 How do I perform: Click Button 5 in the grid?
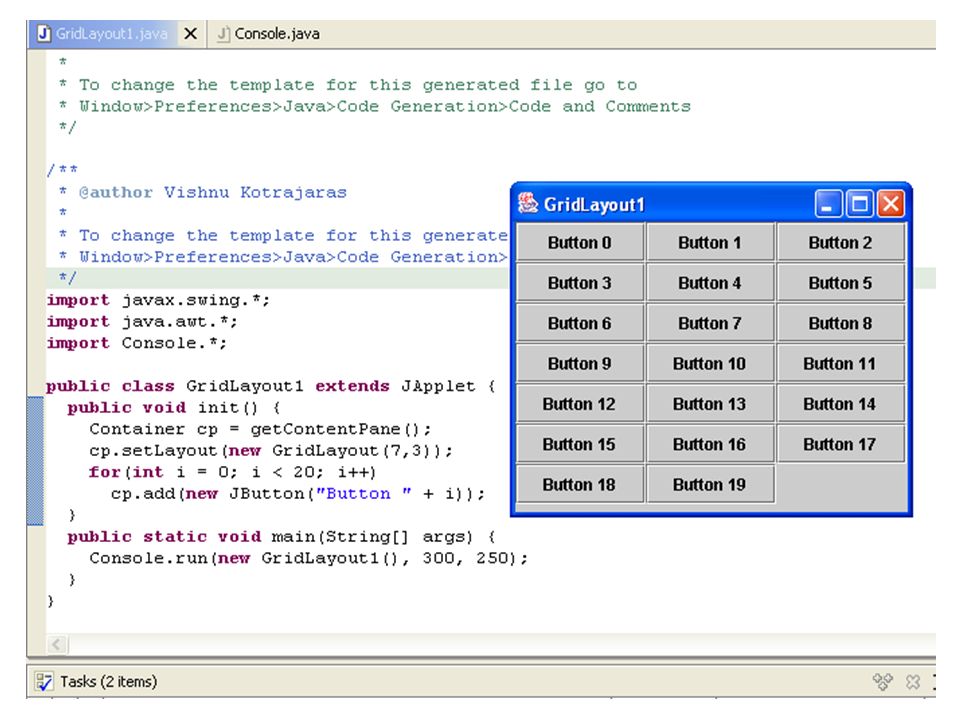point(841,283)
